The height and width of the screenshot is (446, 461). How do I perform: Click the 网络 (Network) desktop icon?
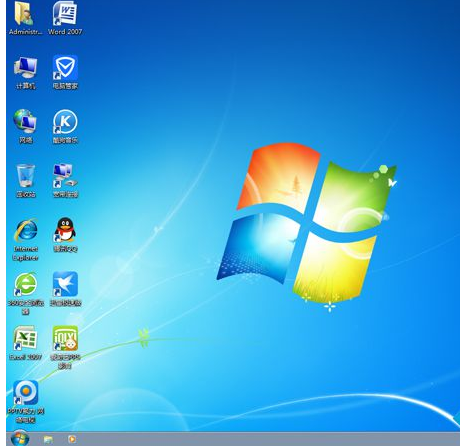tap(25, 121)
